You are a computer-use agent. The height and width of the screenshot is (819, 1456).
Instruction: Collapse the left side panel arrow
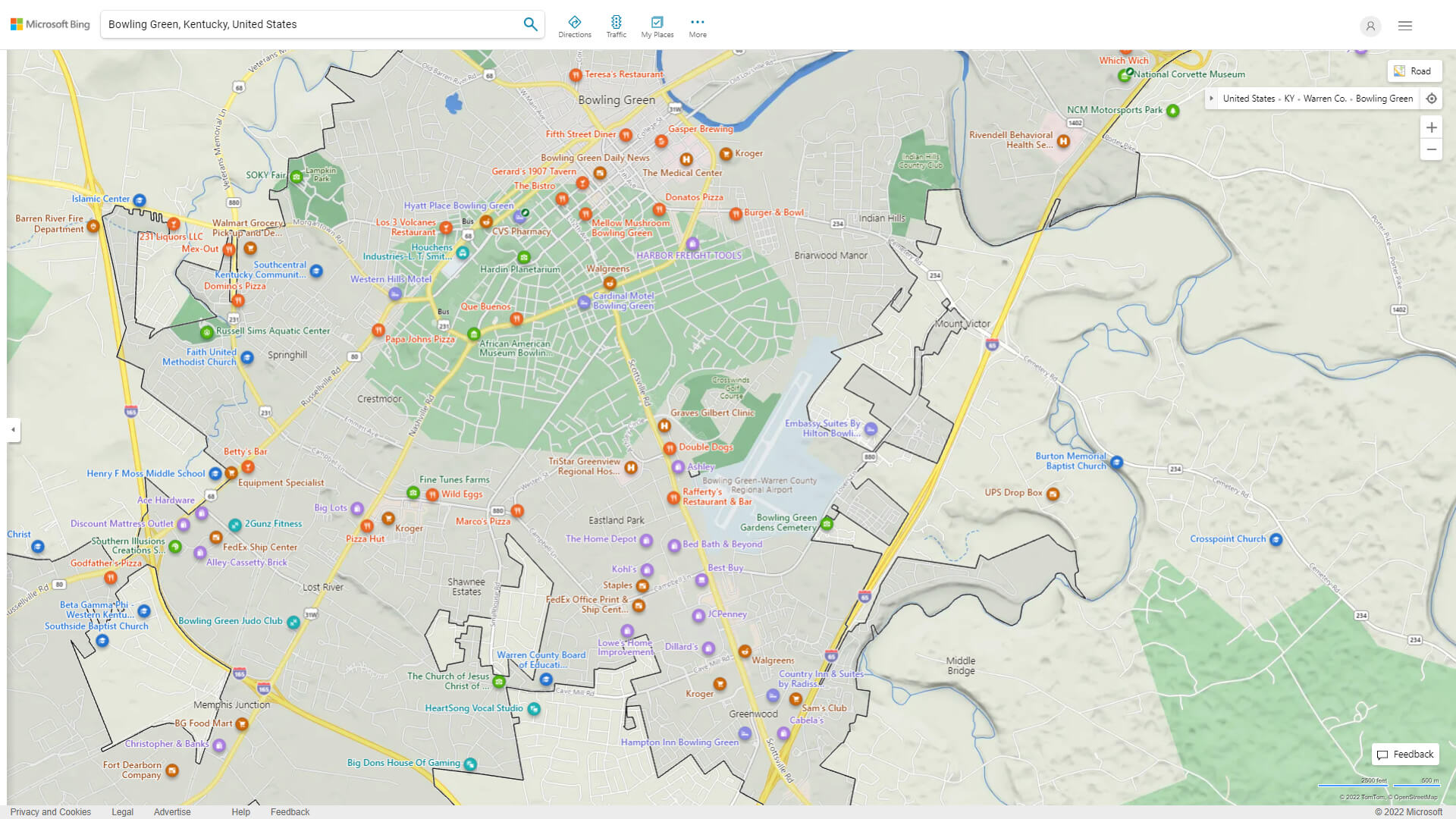tap(12, 430)
